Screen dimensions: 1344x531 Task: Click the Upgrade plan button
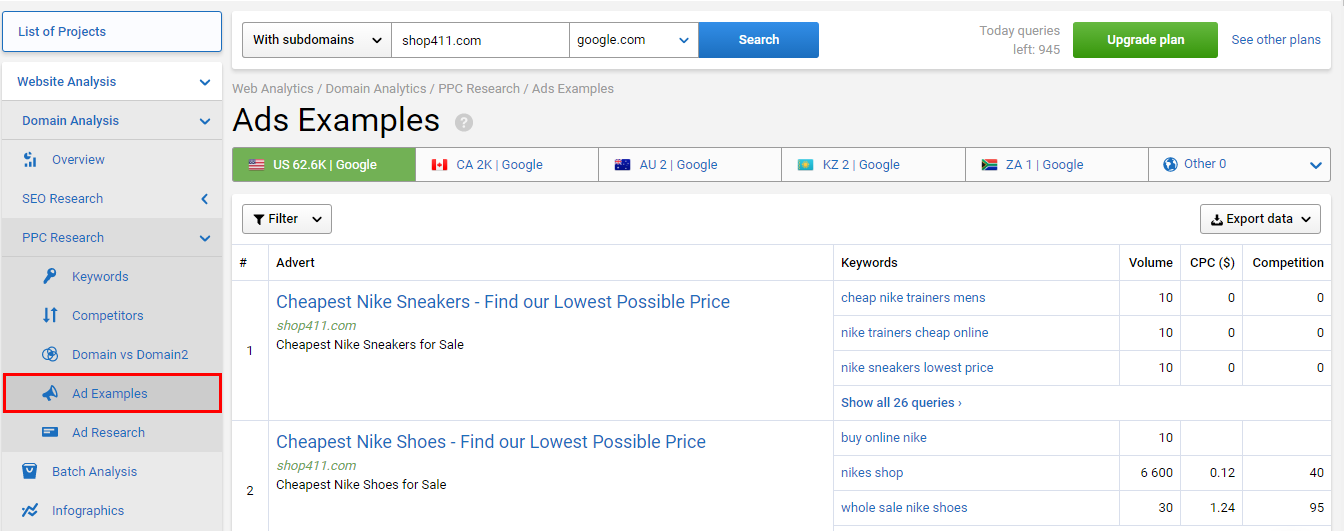1146,40
